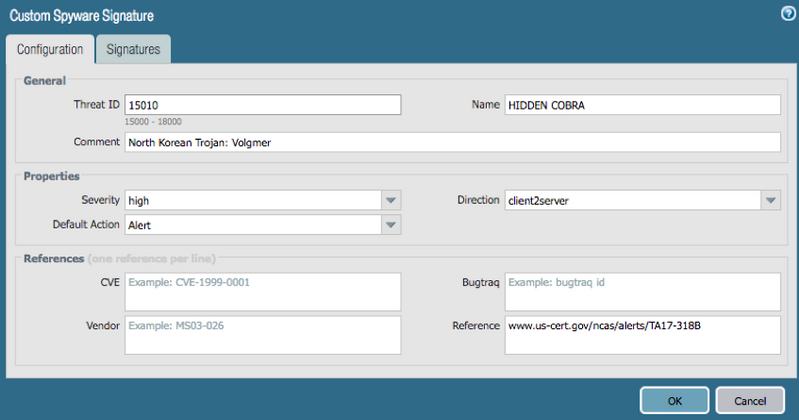Expand the Severity dropdown arrow

click(391, 200)
